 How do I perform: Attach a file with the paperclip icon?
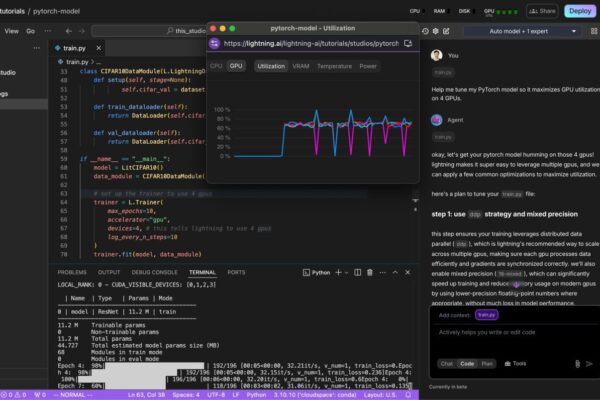tap(577, 364)
